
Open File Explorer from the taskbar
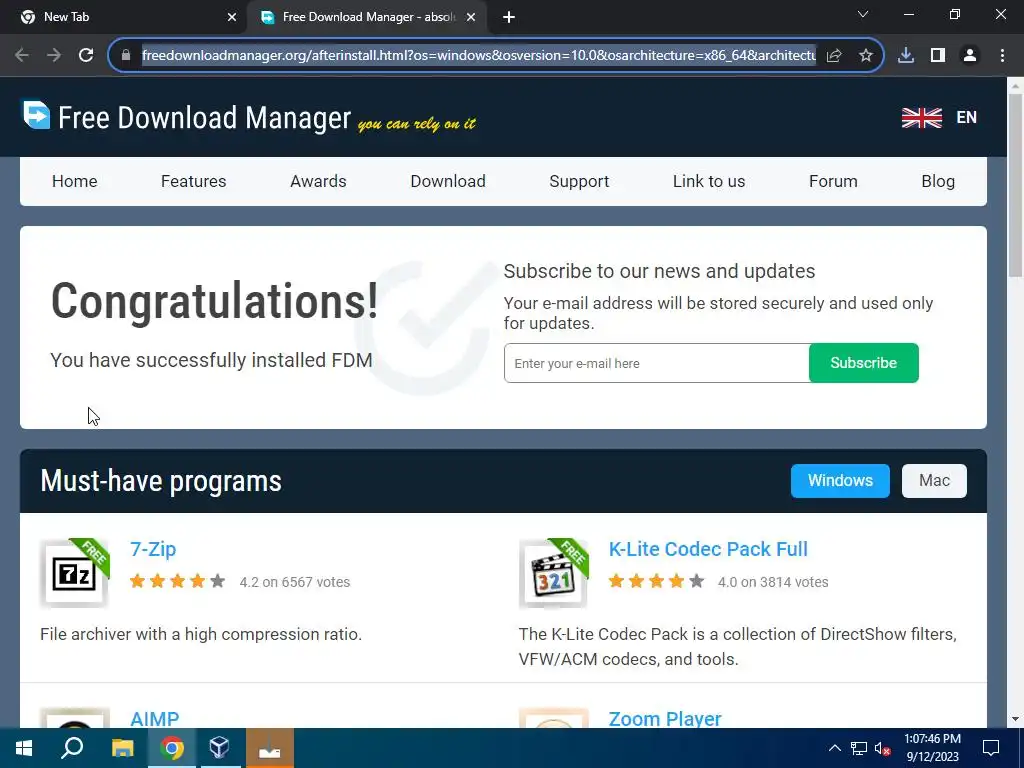pos(123,748)
